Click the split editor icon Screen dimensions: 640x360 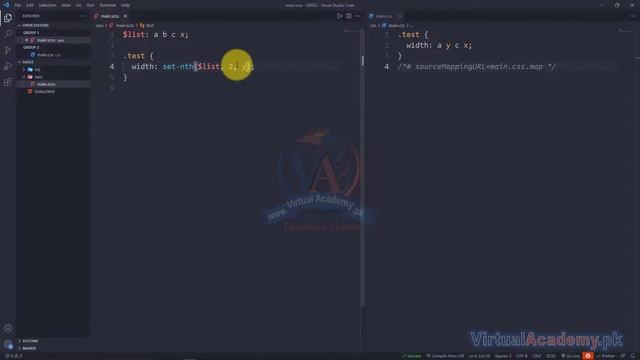pyautogui.click(x=349, y=16)
